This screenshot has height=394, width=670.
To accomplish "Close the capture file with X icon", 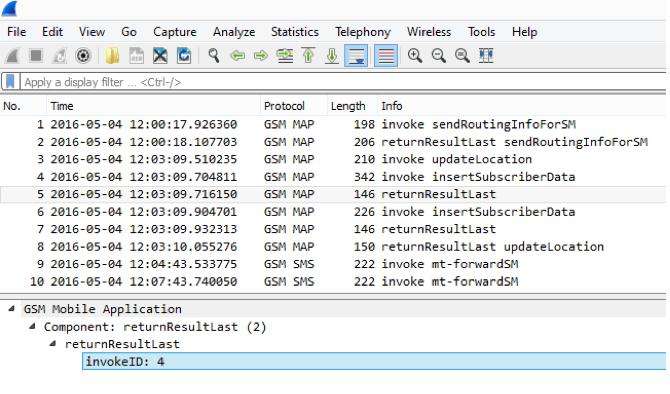I will click(x=160, y=56).
